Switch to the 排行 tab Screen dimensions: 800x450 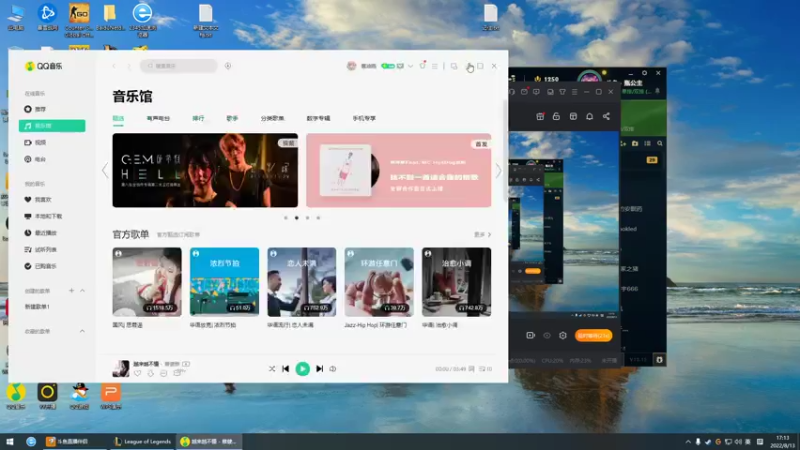(198, 118)
